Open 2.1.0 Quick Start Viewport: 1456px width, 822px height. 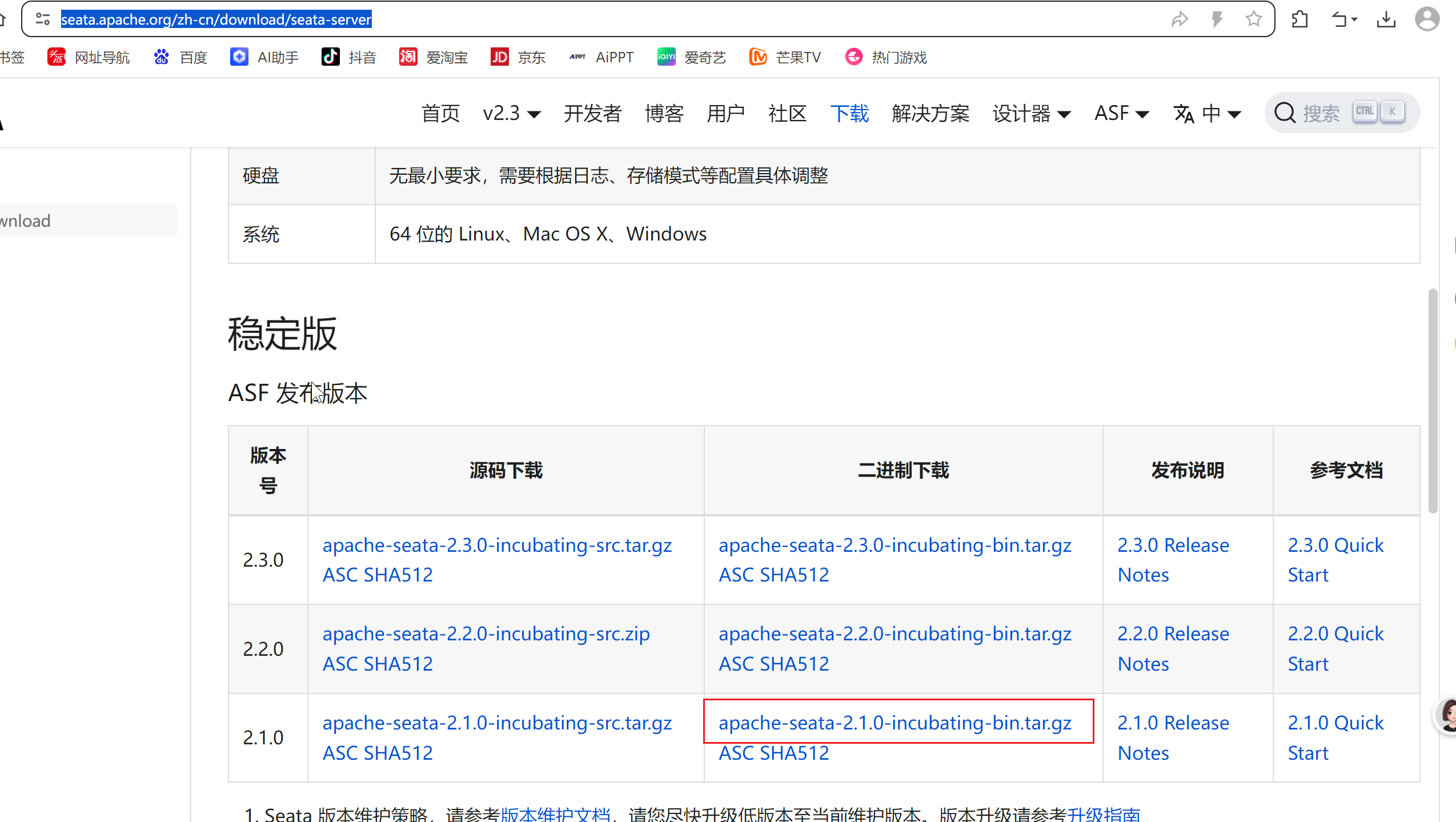[x=1335, y=738]
